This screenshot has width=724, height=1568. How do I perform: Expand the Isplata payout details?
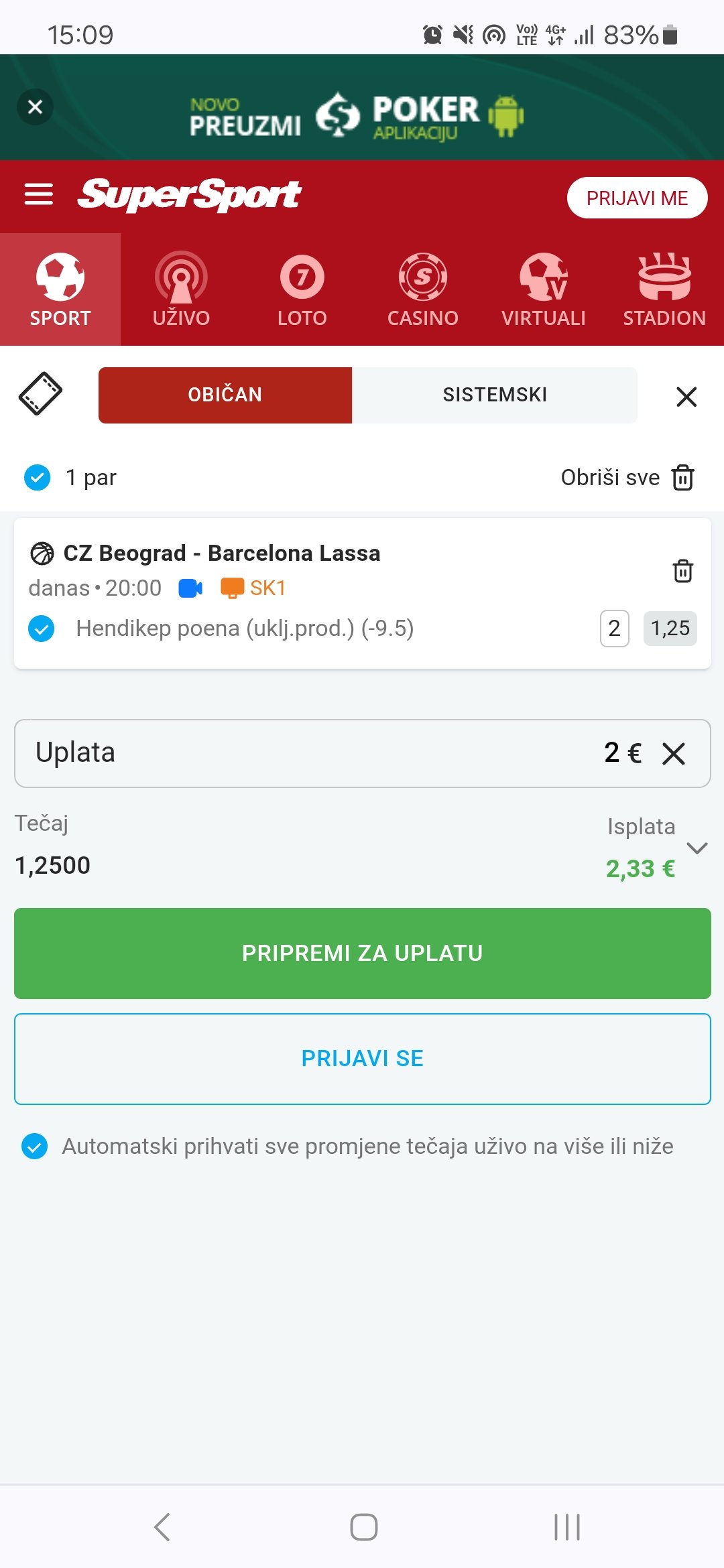pos(697,848)
